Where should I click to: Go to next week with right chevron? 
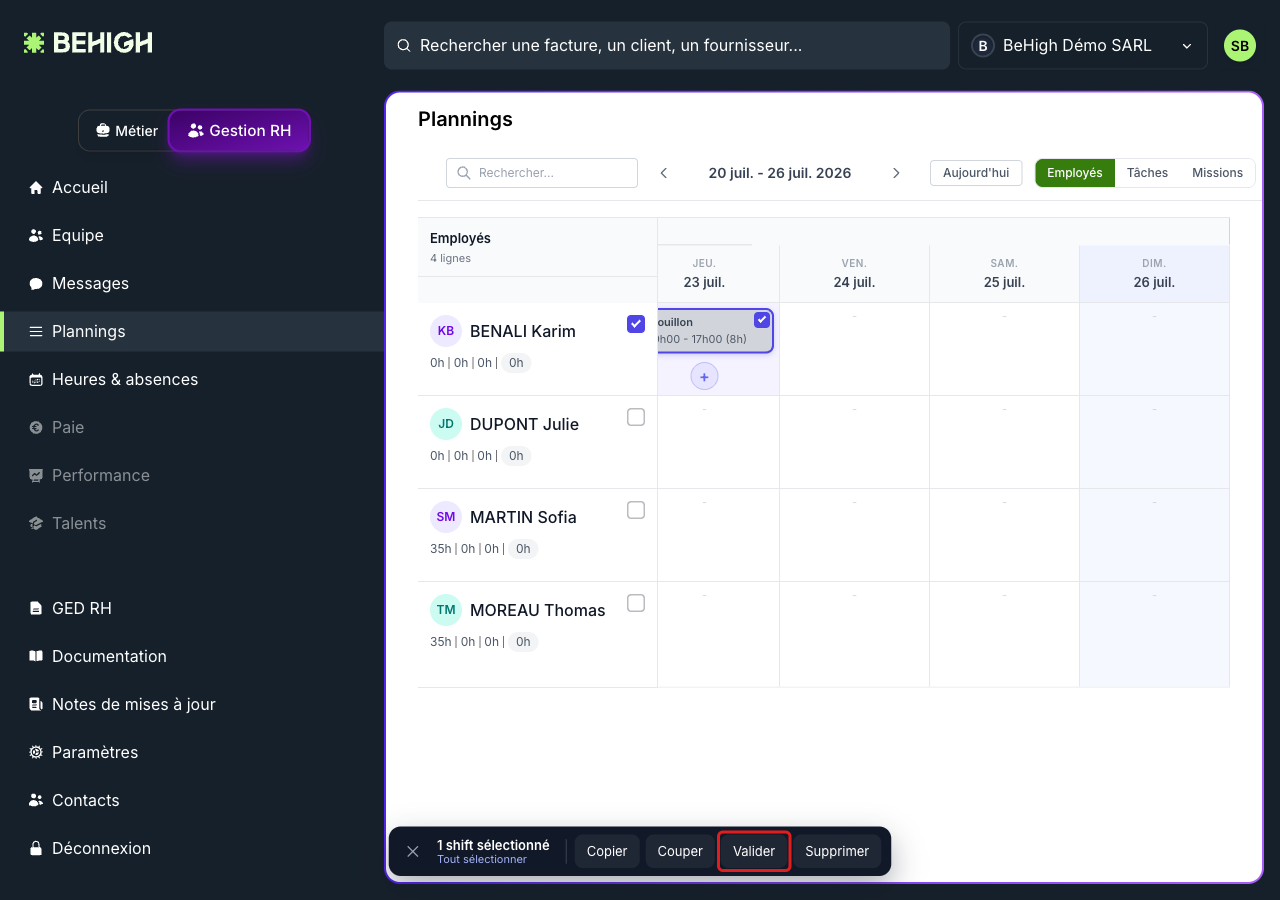896,173
